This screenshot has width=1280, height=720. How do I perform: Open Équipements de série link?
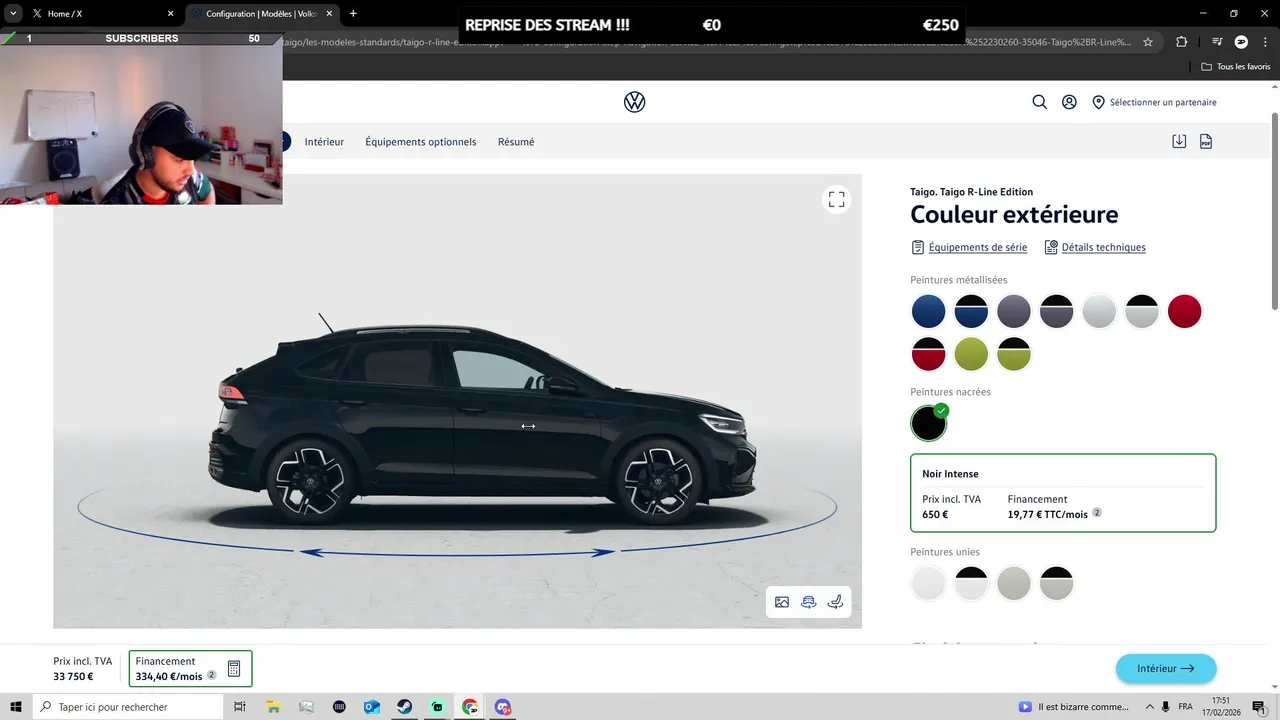(x=977, y=247)
